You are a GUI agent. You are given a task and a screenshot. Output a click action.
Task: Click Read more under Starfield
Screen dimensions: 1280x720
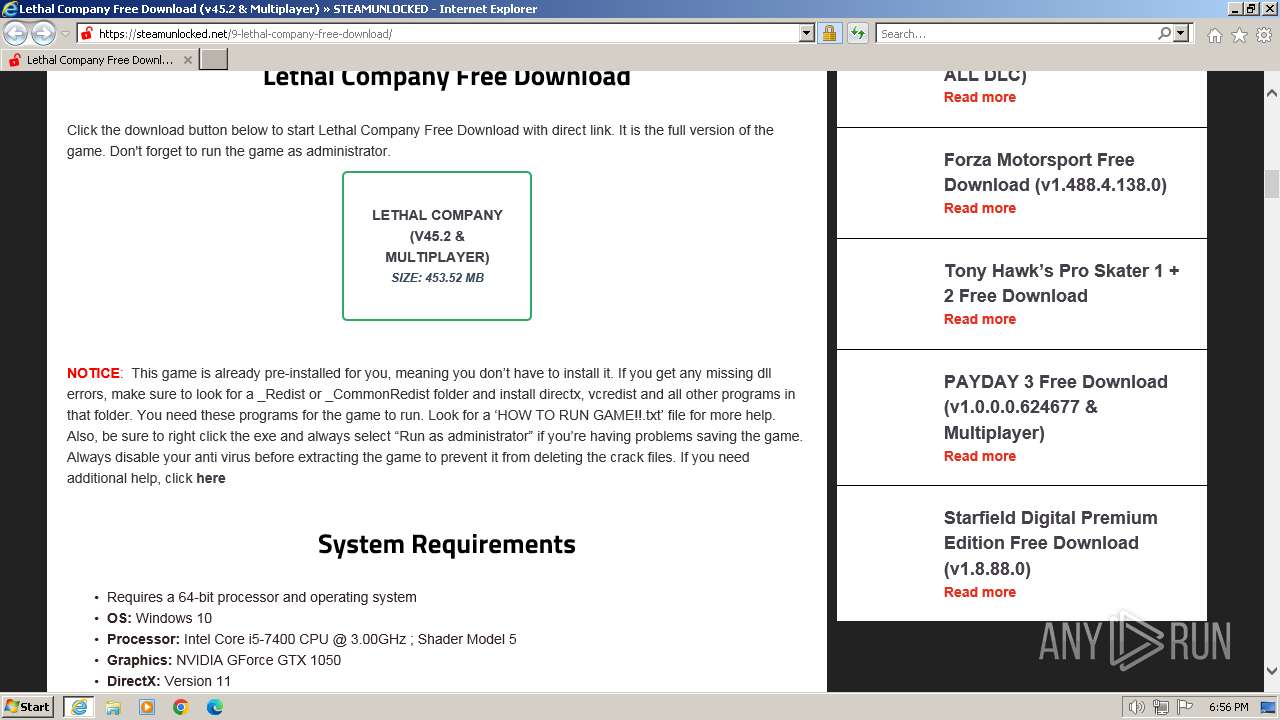pyautogui.click(x=980, y=592)
